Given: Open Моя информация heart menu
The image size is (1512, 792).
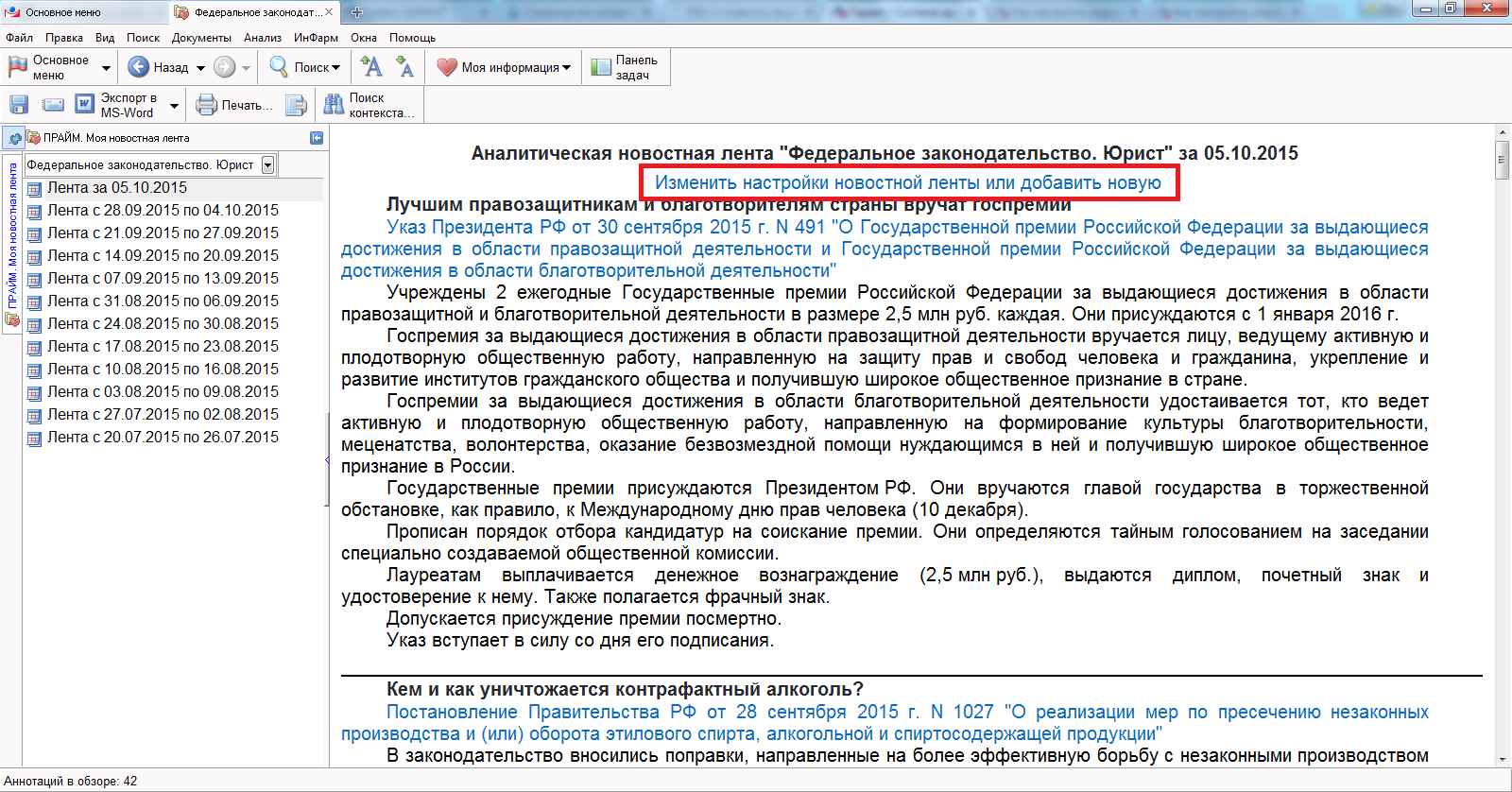Looking at the screenshot, I should [504, 67].
